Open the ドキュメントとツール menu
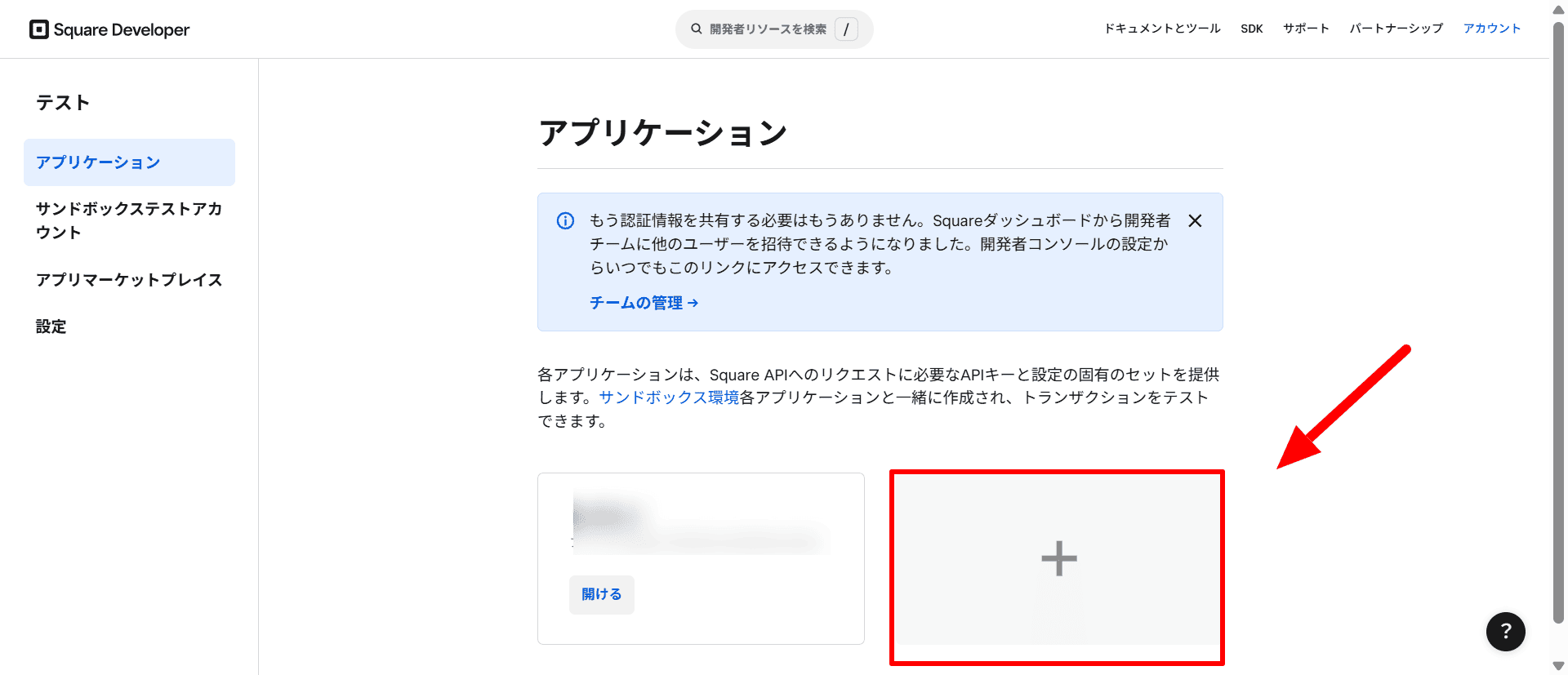Viewport: 1568px width, 675px height. pyautogui.click(x=1162, y=29)
